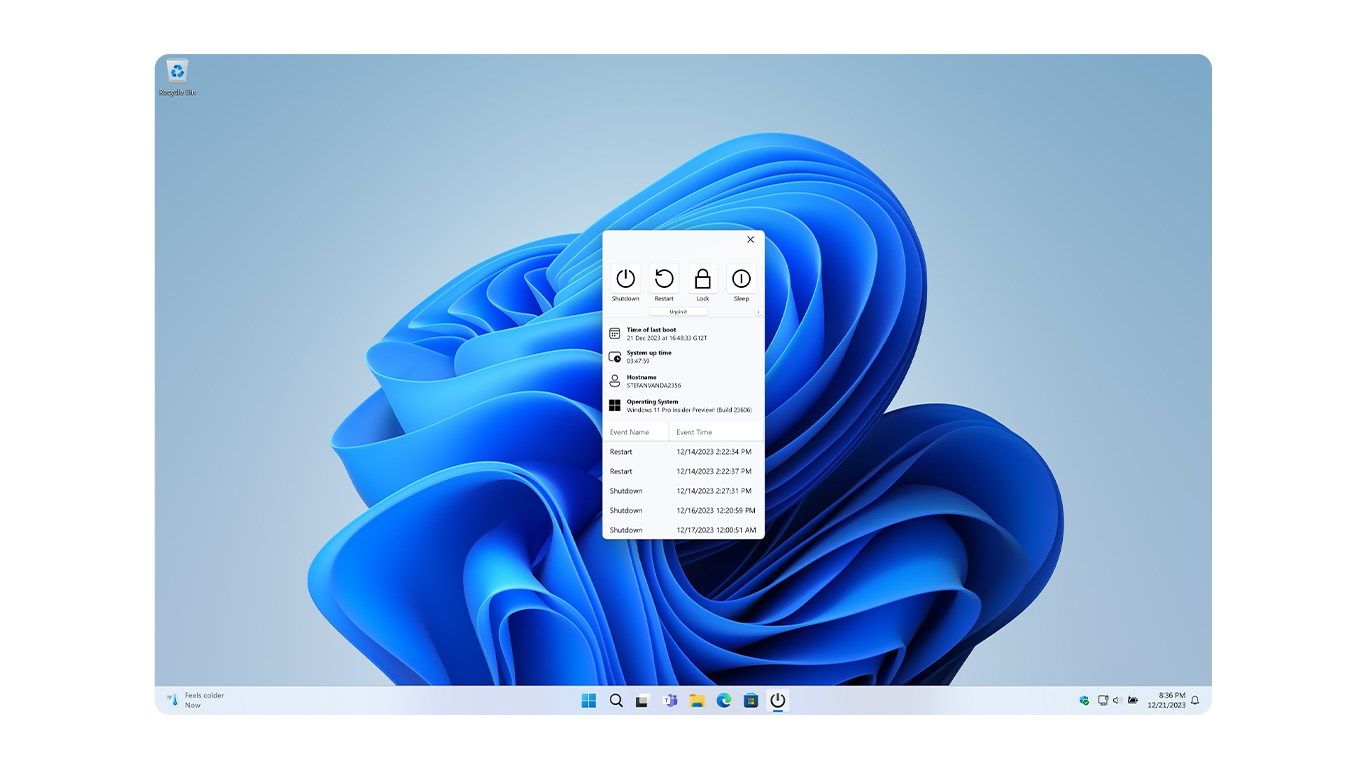The image size is (1366, 768).
Task: Click the system up time value 03:47:59
Action: tap(638, 361)
